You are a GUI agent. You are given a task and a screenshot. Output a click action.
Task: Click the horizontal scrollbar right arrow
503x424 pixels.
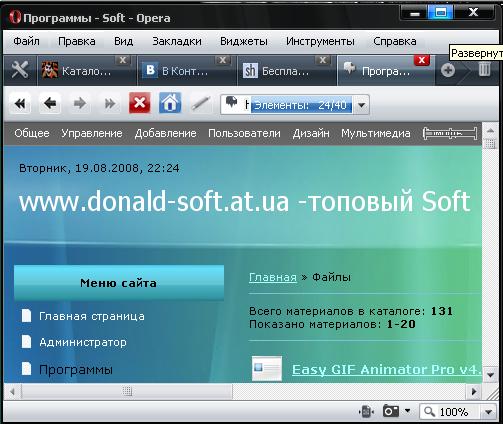pyautogui.click(x=474, y=391)
